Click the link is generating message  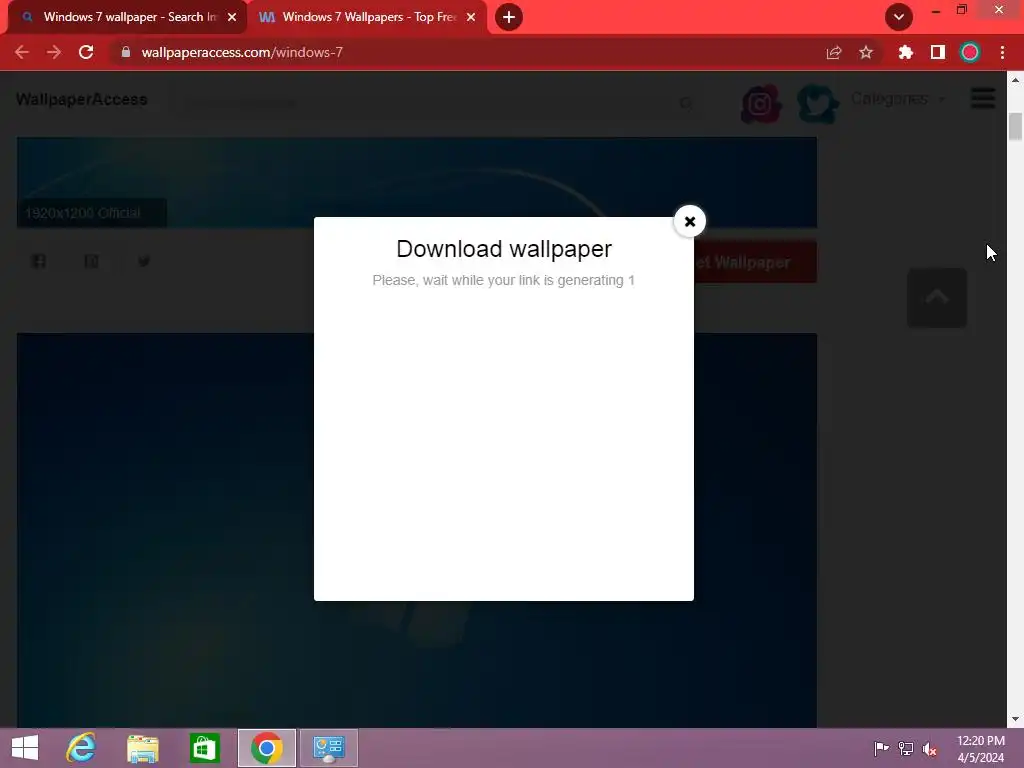point(504,280)
